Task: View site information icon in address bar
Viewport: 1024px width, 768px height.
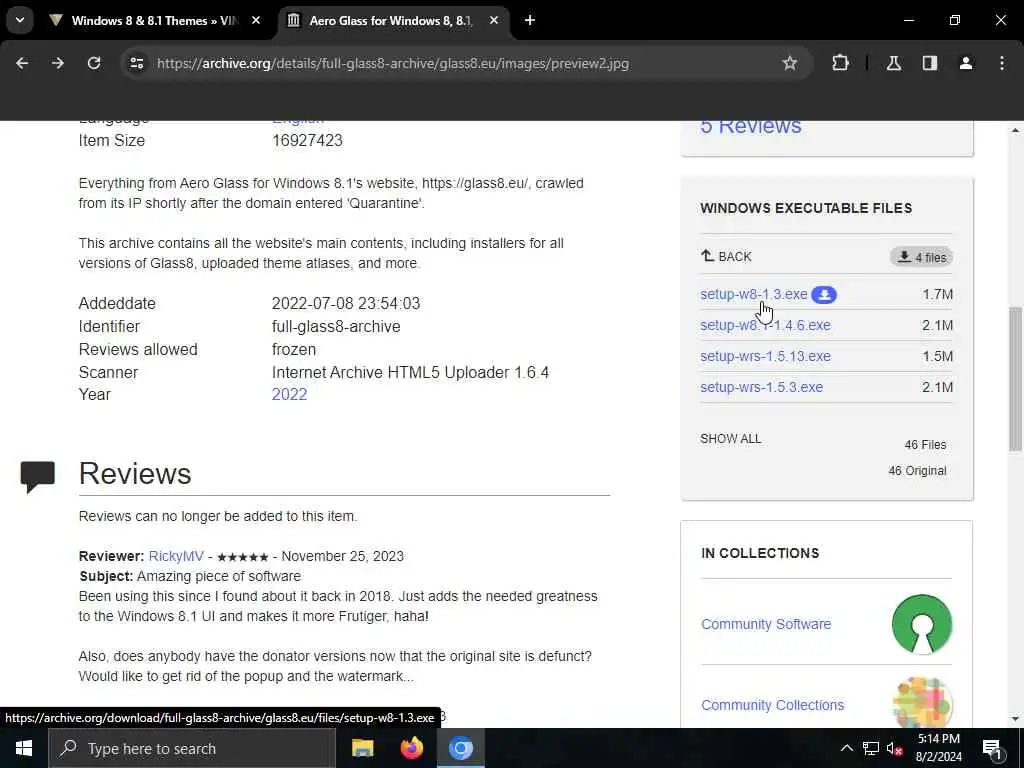Action: click(136, 63)
